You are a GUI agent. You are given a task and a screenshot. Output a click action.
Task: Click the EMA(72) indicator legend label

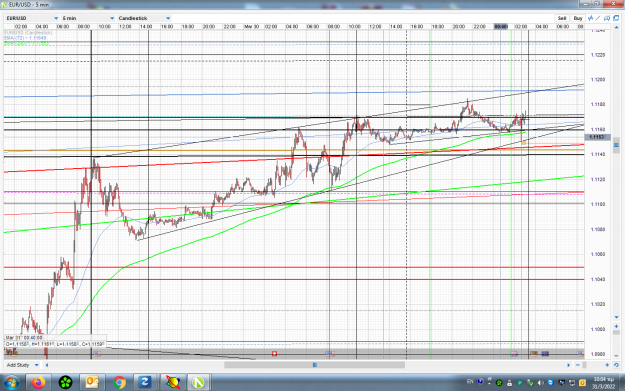(x=25, y=38)
